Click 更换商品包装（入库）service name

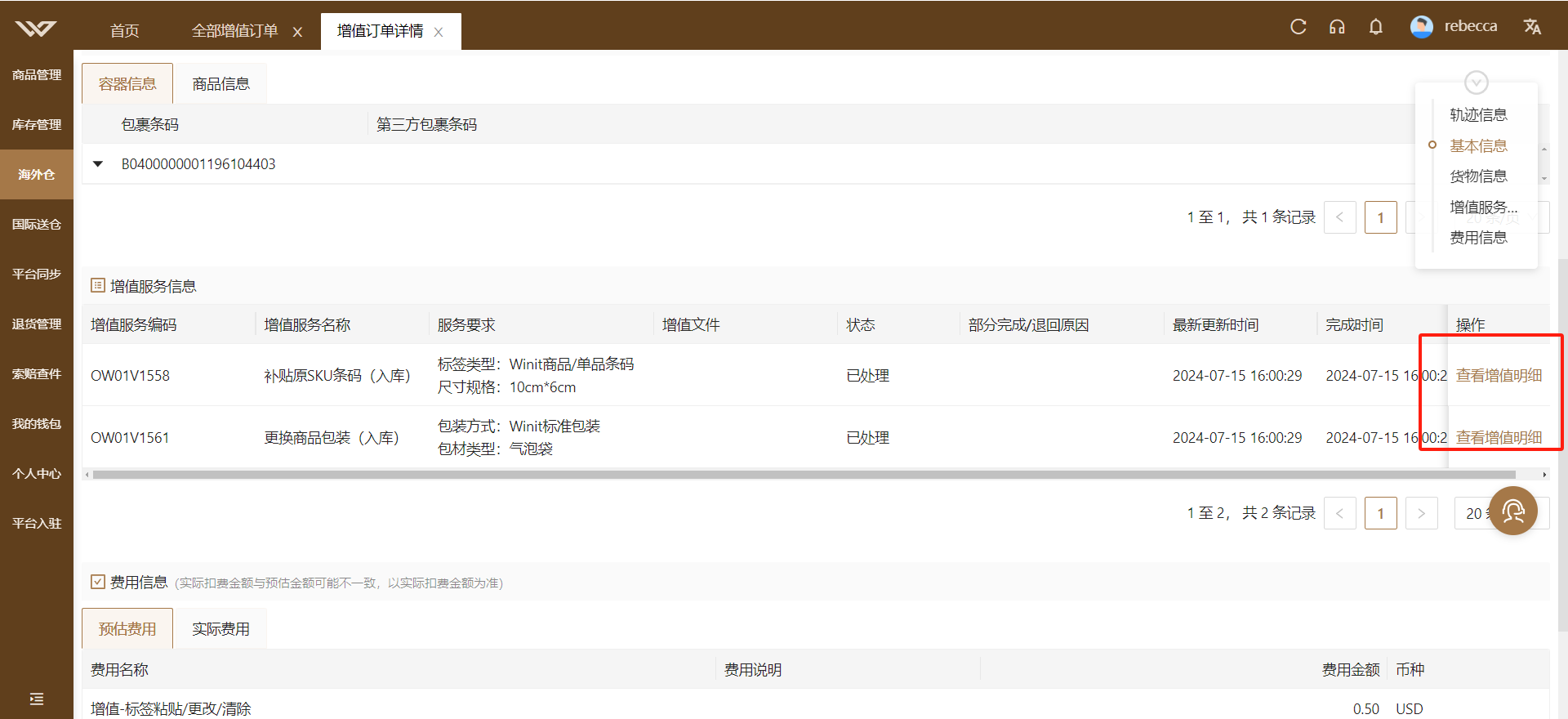332,438
